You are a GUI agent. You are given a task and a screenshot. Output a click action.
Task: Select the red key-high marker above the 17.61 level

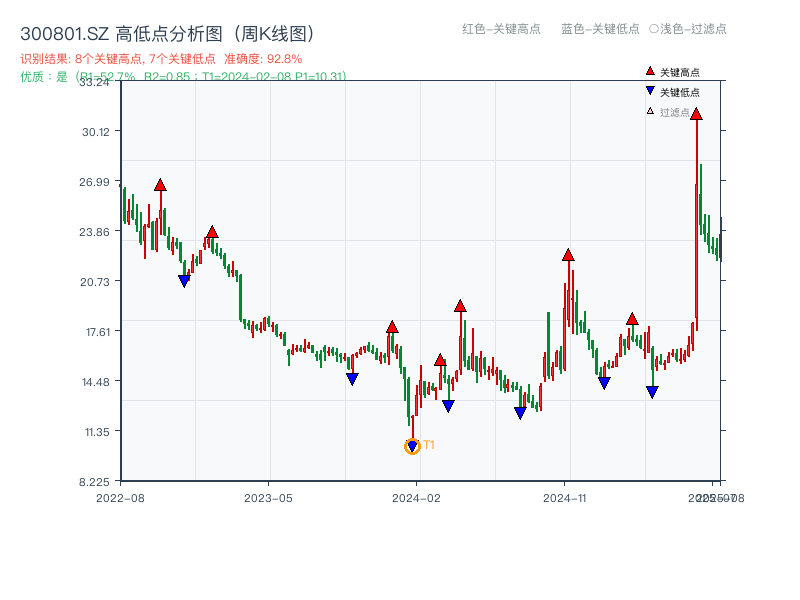pyautogui.click(x=392, y=324)
